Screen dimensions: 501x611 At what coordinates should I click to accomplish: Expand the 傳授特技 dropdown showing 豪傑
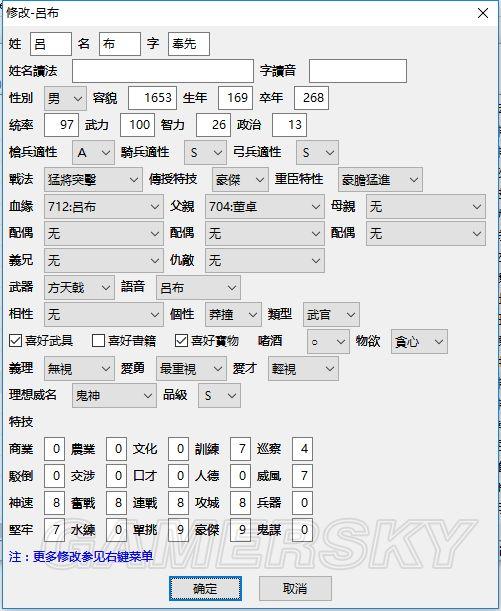[240, 180]
